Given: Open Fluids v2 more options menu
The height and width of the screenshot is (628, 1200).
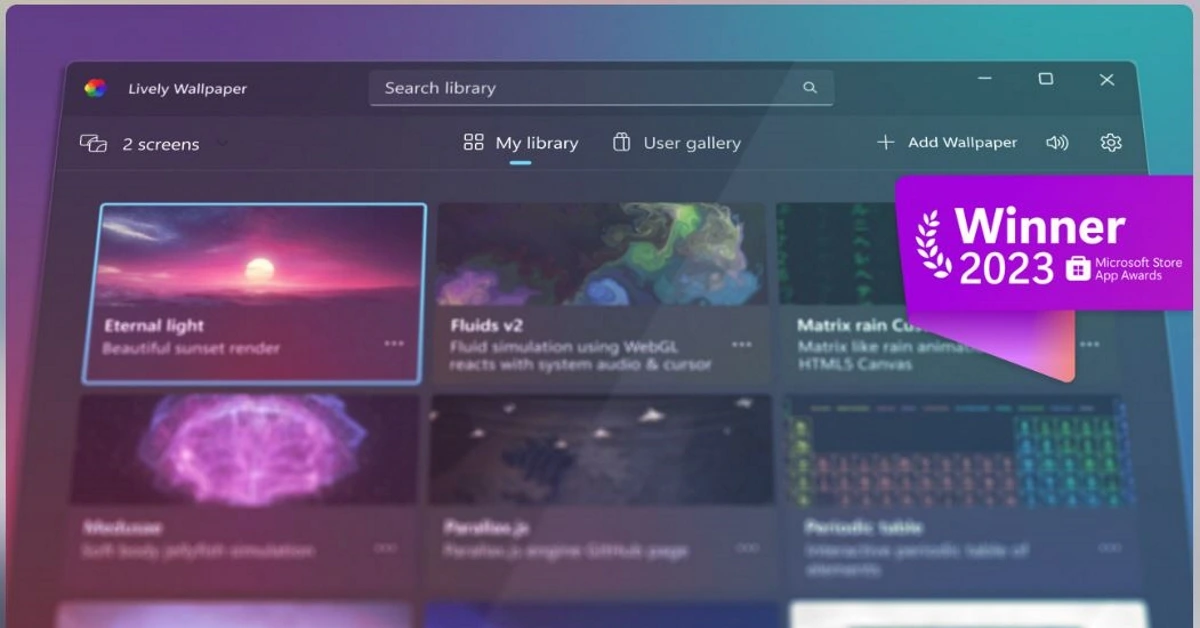Looking at the screenshot, I should pyautogui.click(x=741, y=344).
